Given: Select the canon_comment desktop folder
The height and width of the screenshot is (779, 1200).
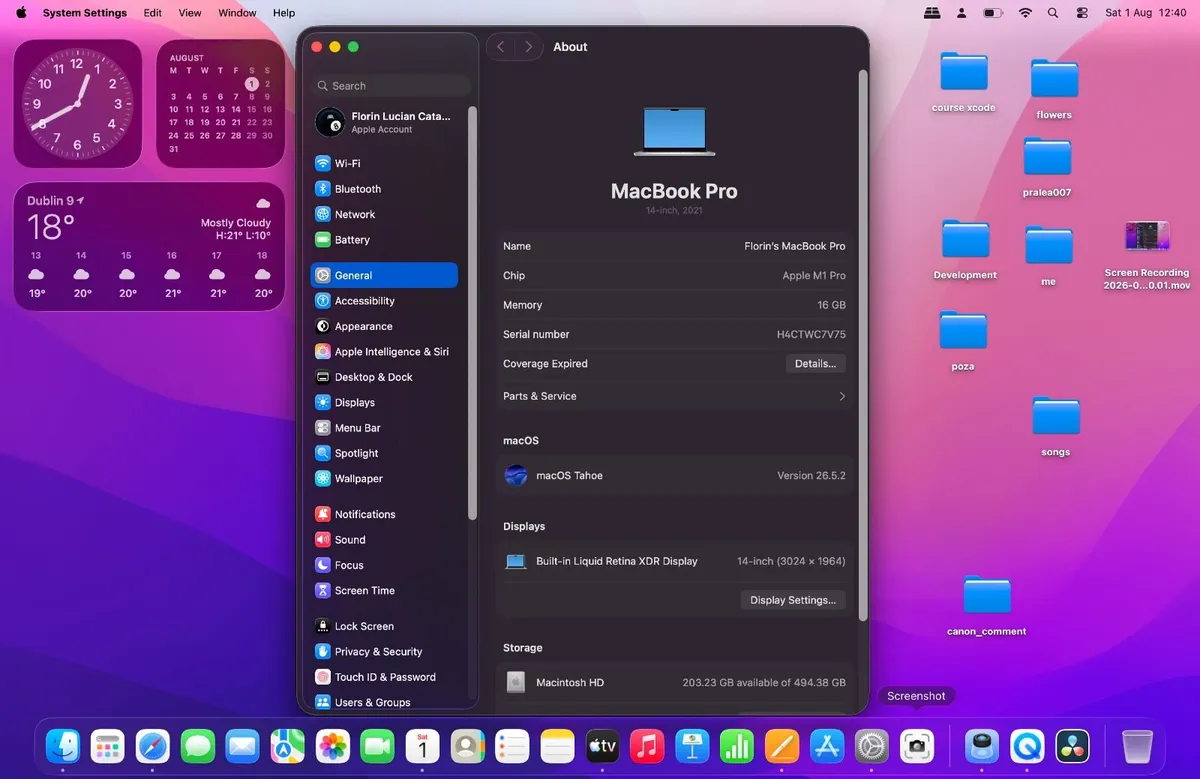Looking at the screenshot, I should (x=987, y=606).
